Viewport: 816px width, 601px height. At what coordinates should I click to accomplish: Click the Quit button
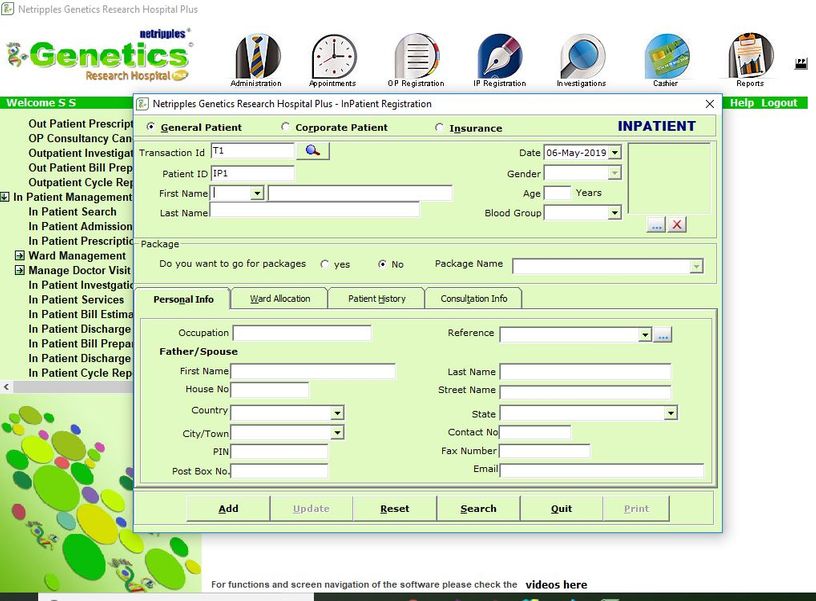coord(562,508)
